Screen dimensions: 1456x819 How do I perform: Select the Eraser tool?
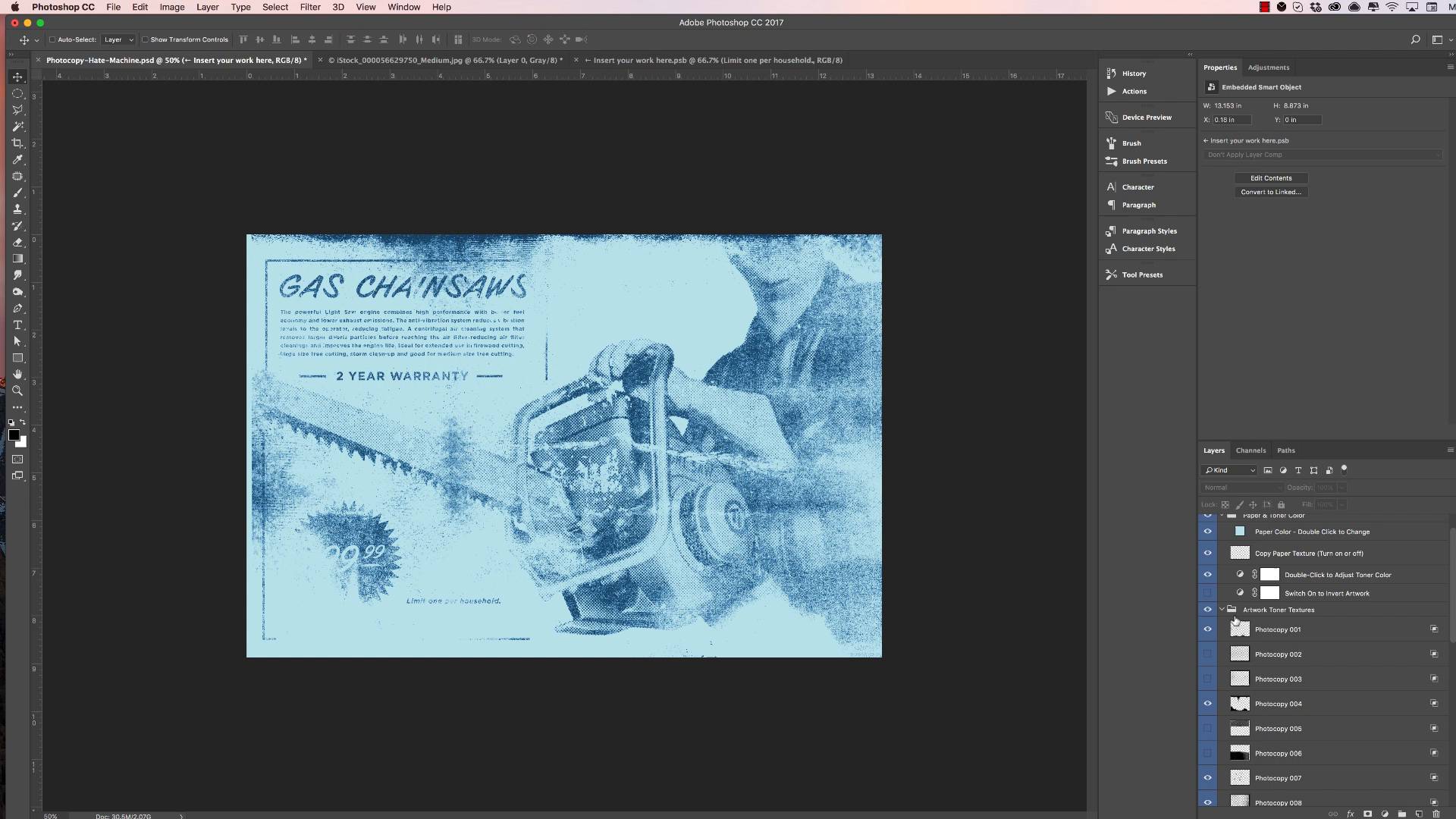[17, 243]
